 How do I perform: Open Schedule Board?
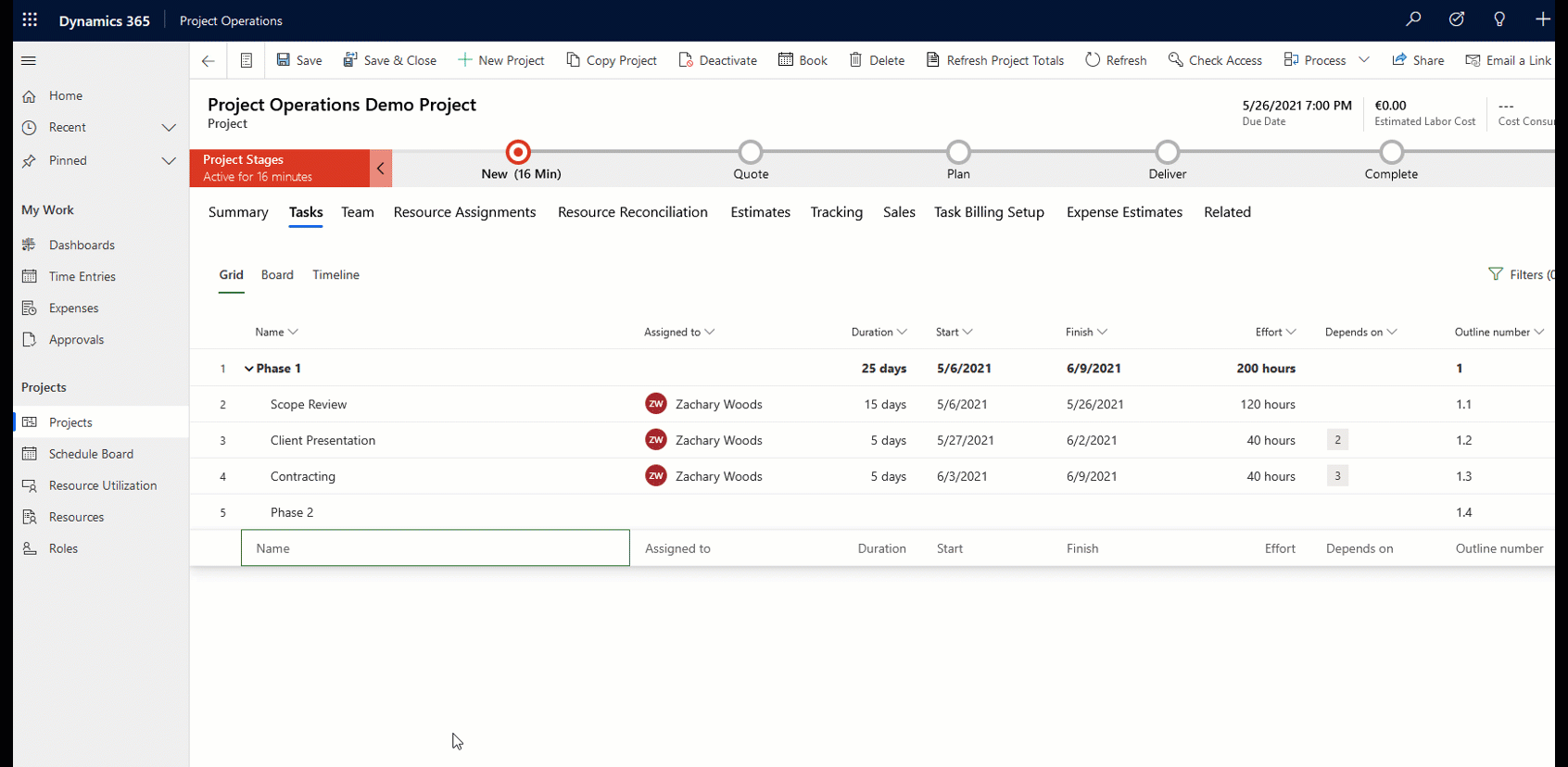(x=91, y=454)
